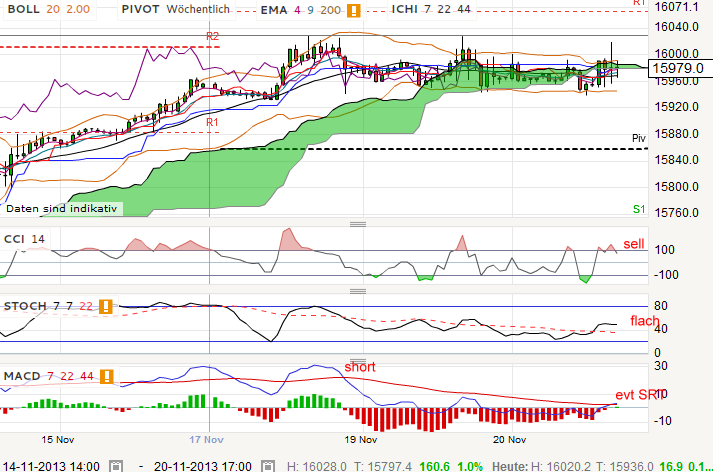Click the 16071.1 price axis value
This screenshot has height=472, width=713.
point(676,7)
